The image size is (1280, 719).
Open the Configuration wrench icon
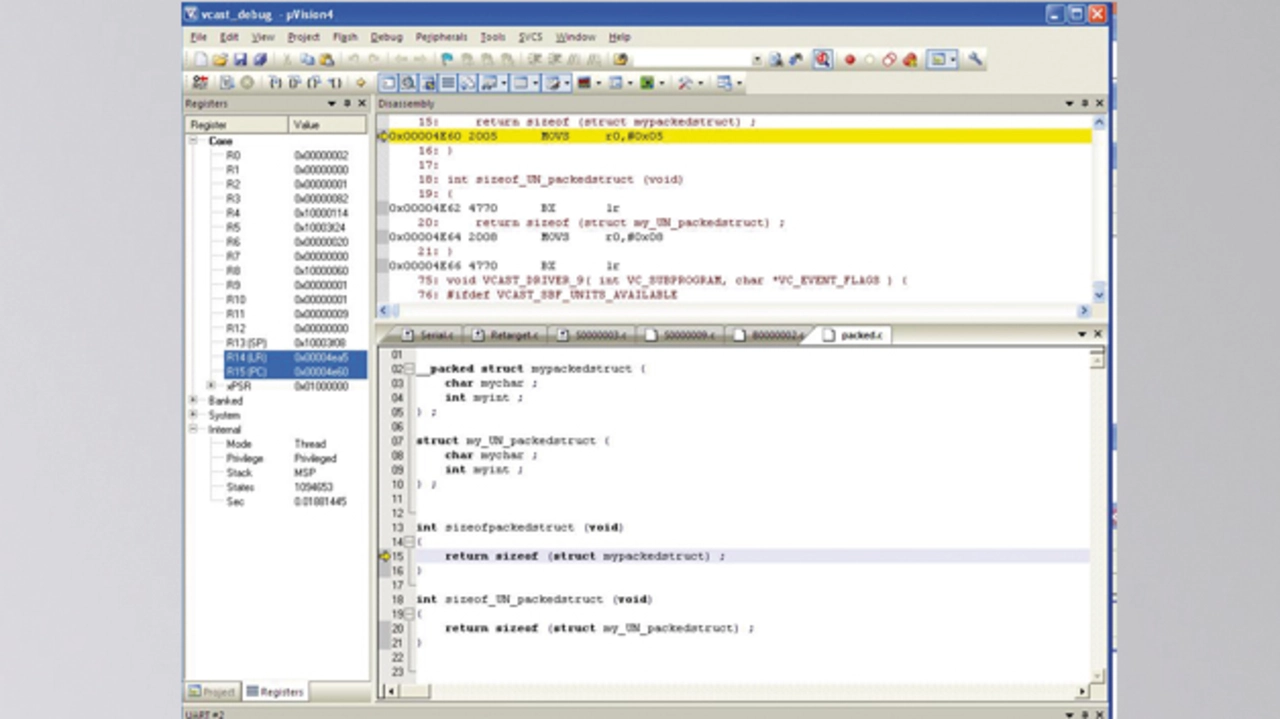click(975, 60)
